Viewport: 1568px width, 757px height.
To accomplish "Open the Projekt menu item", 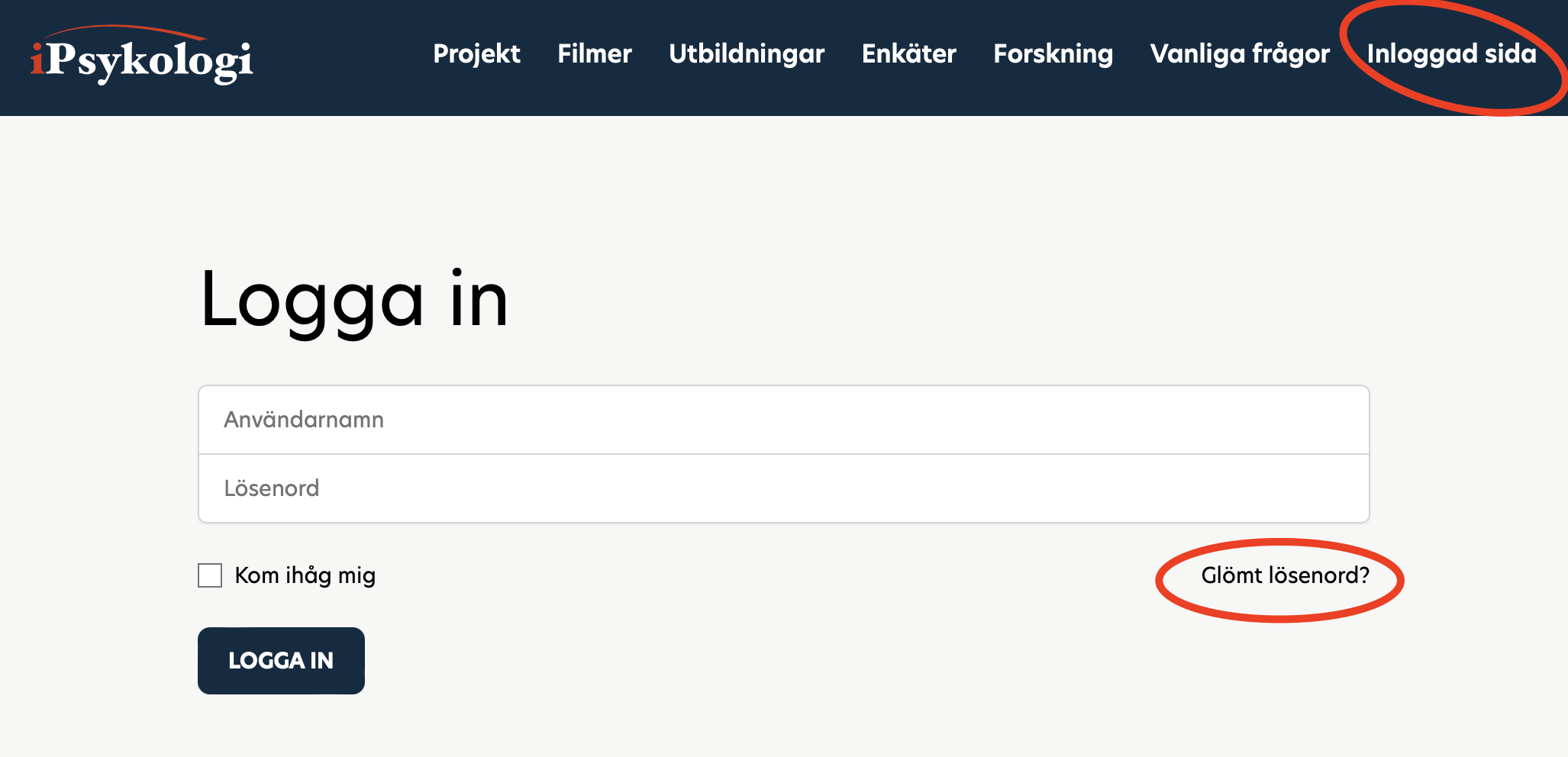I will (x=476, y=54).
